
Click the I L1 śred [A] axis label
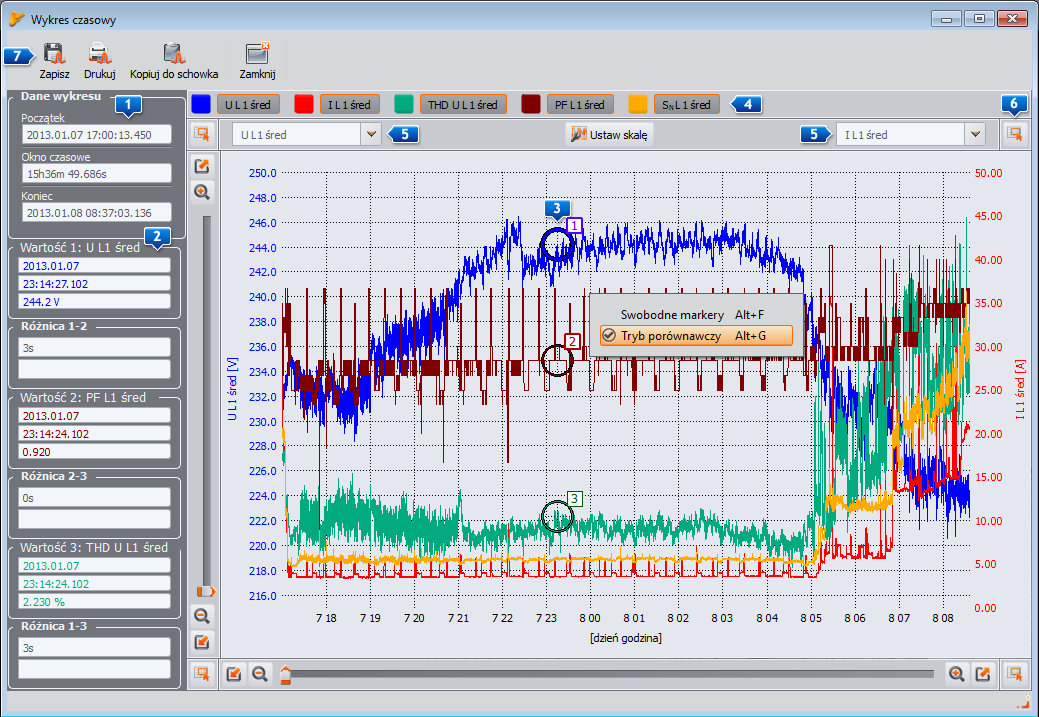coord(1020,389)
